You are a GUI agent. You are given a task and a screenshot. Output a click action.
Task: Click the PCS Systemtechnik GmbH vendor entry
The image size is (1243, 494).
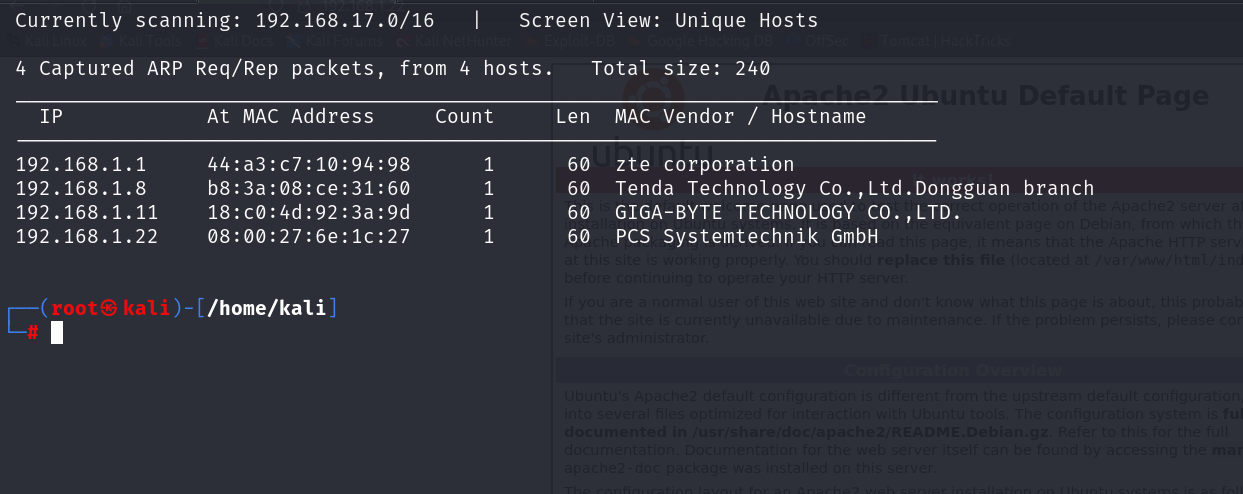coord(747,237)
